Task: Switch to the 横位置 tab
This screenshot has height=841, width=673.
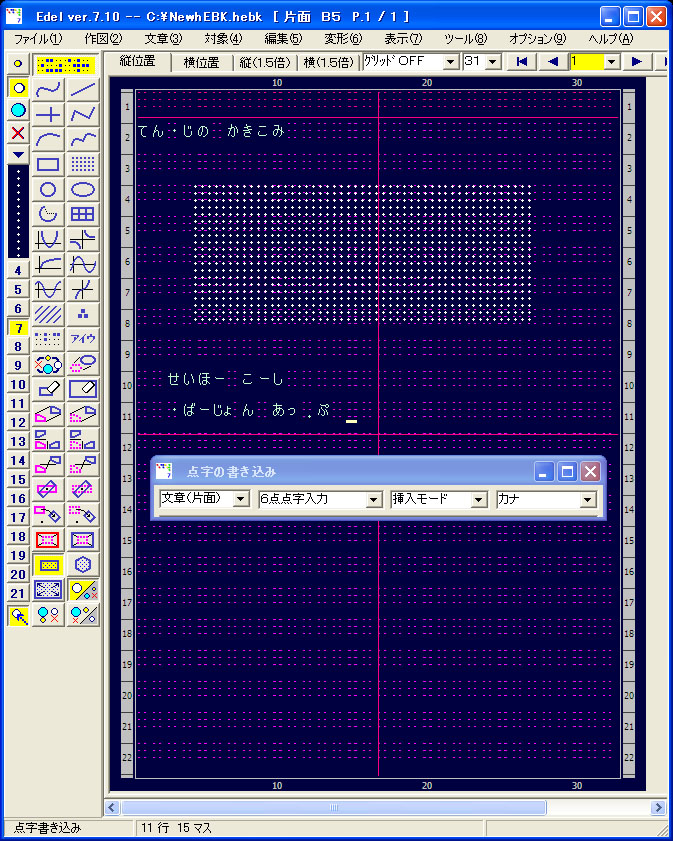Action: point(201,62)
